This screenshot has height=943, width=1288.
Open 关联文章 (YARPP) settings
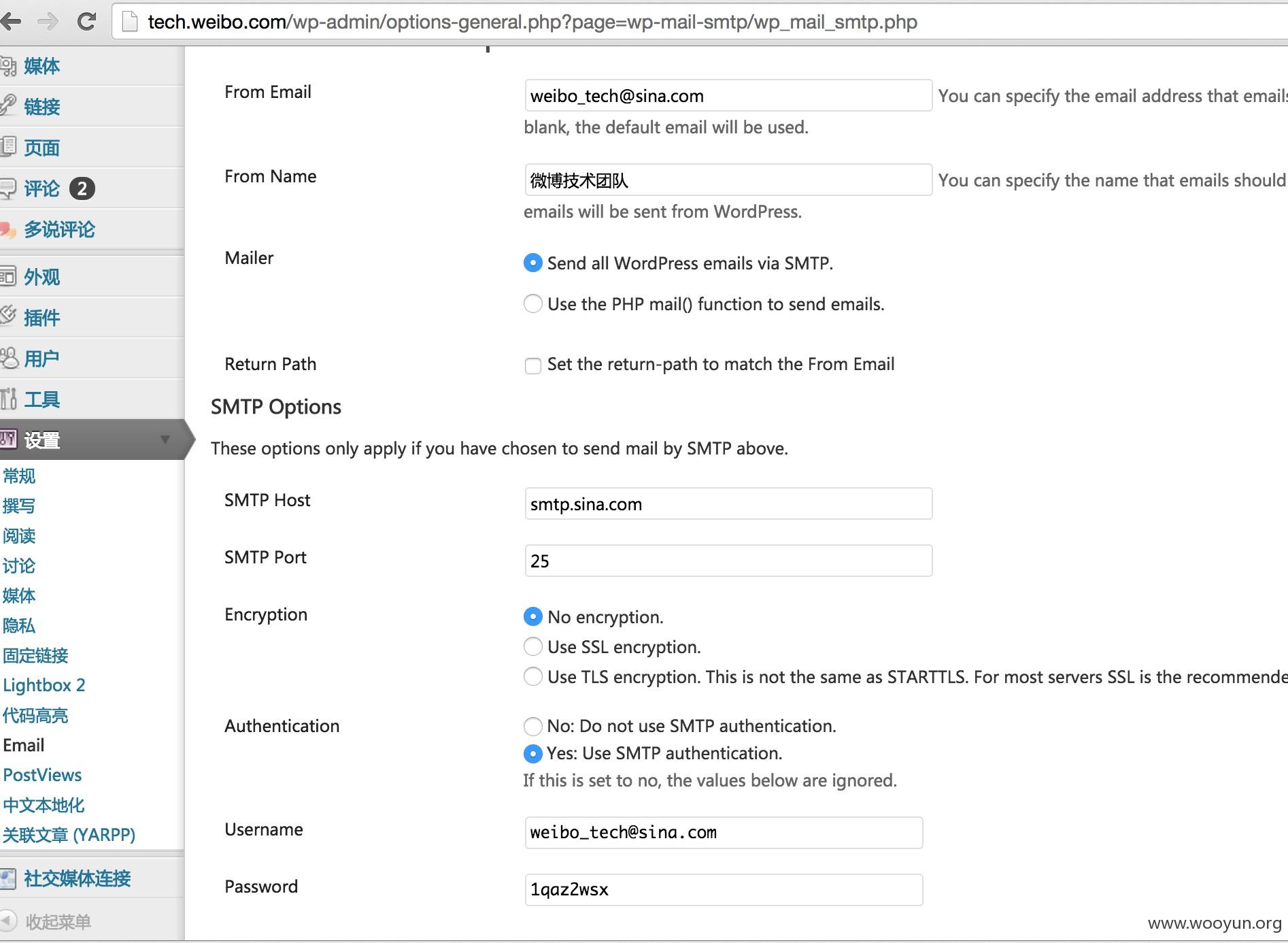[x=69, y=835]
